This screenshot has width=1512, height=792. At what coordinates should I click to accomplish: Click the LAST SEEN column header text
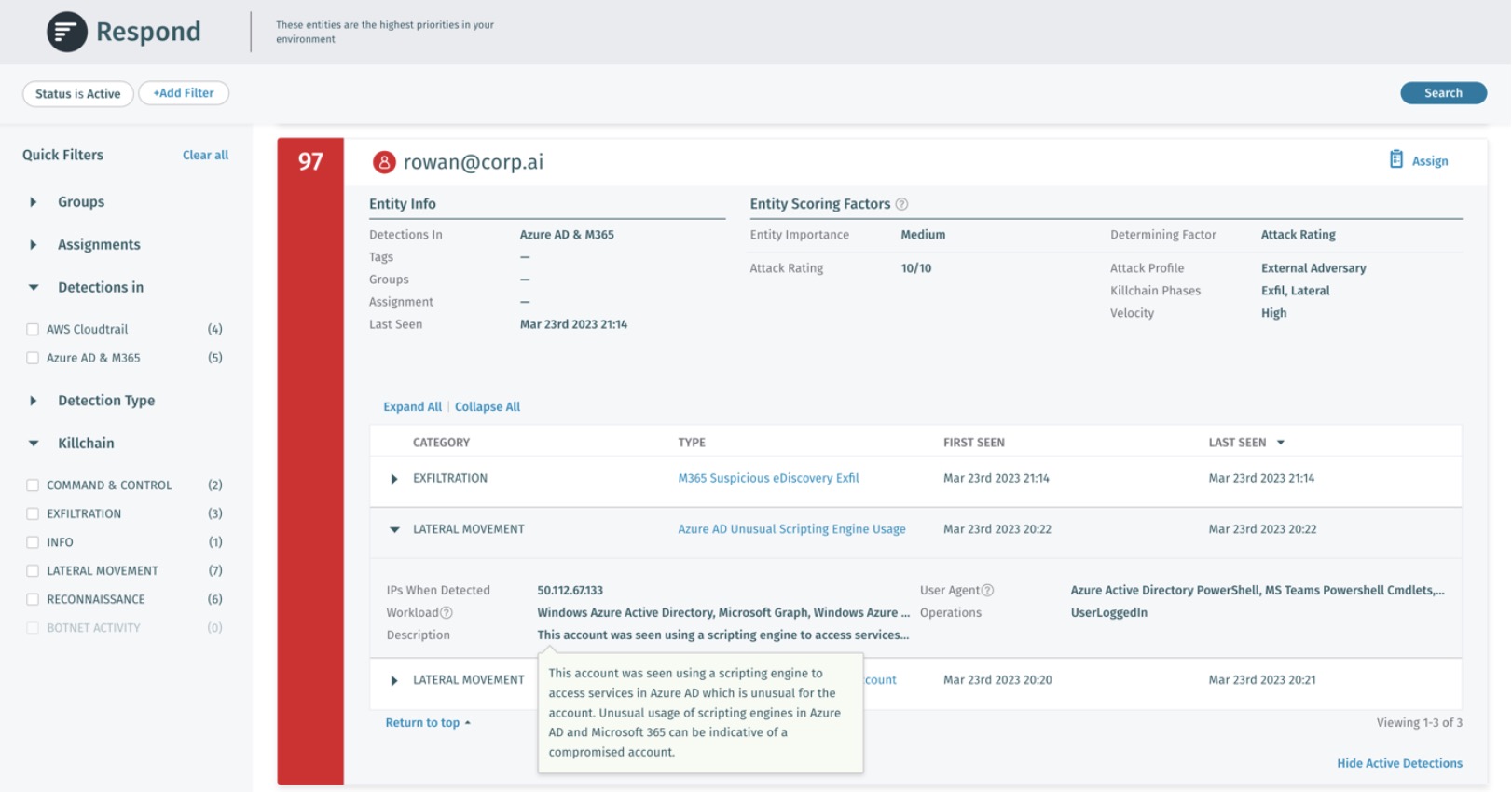[1237, 443]
